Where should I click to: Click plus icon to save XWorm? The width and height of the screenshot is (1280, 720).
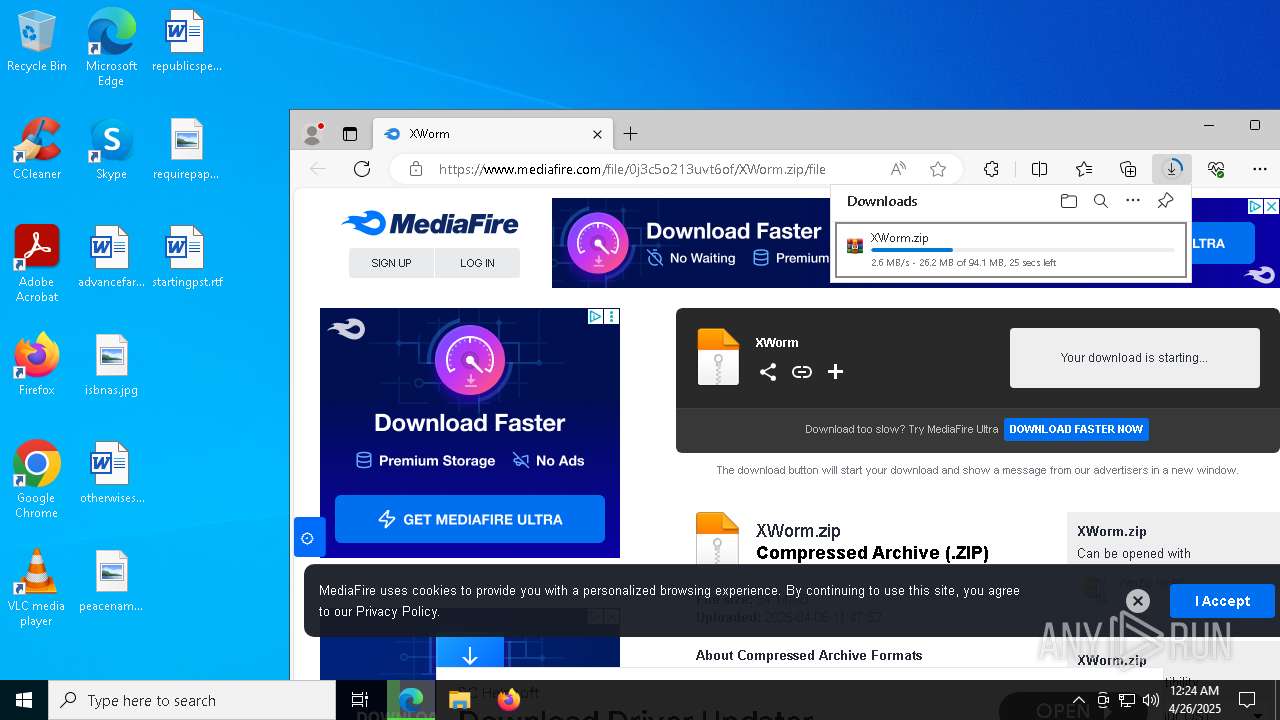pos(836,372)
